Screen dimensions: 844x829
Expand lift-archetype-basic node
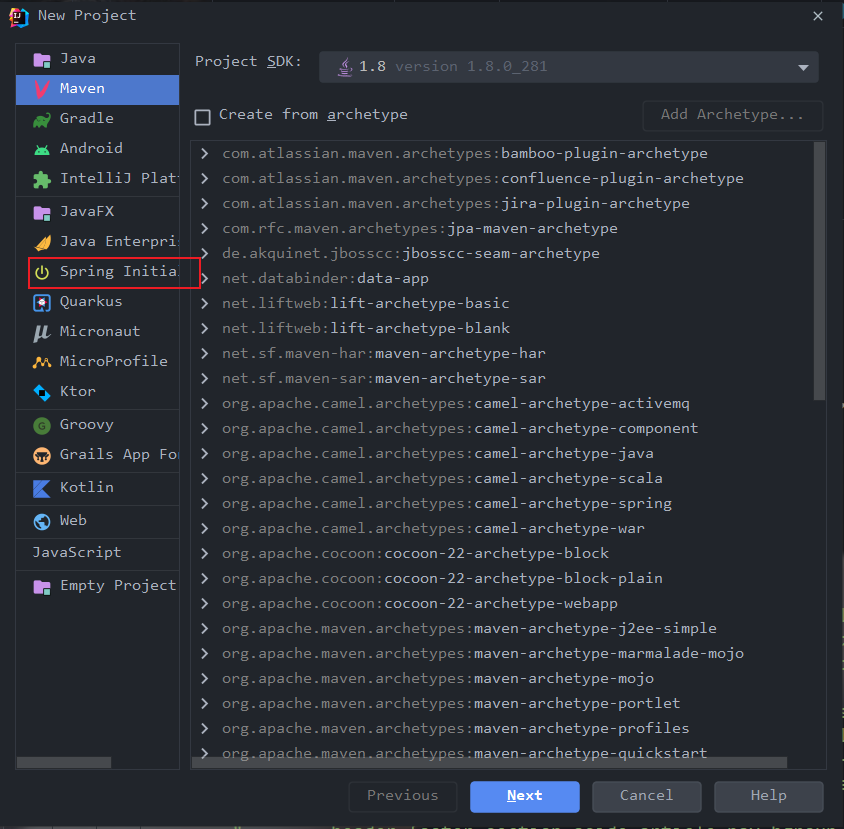click(x=205, y=304)
